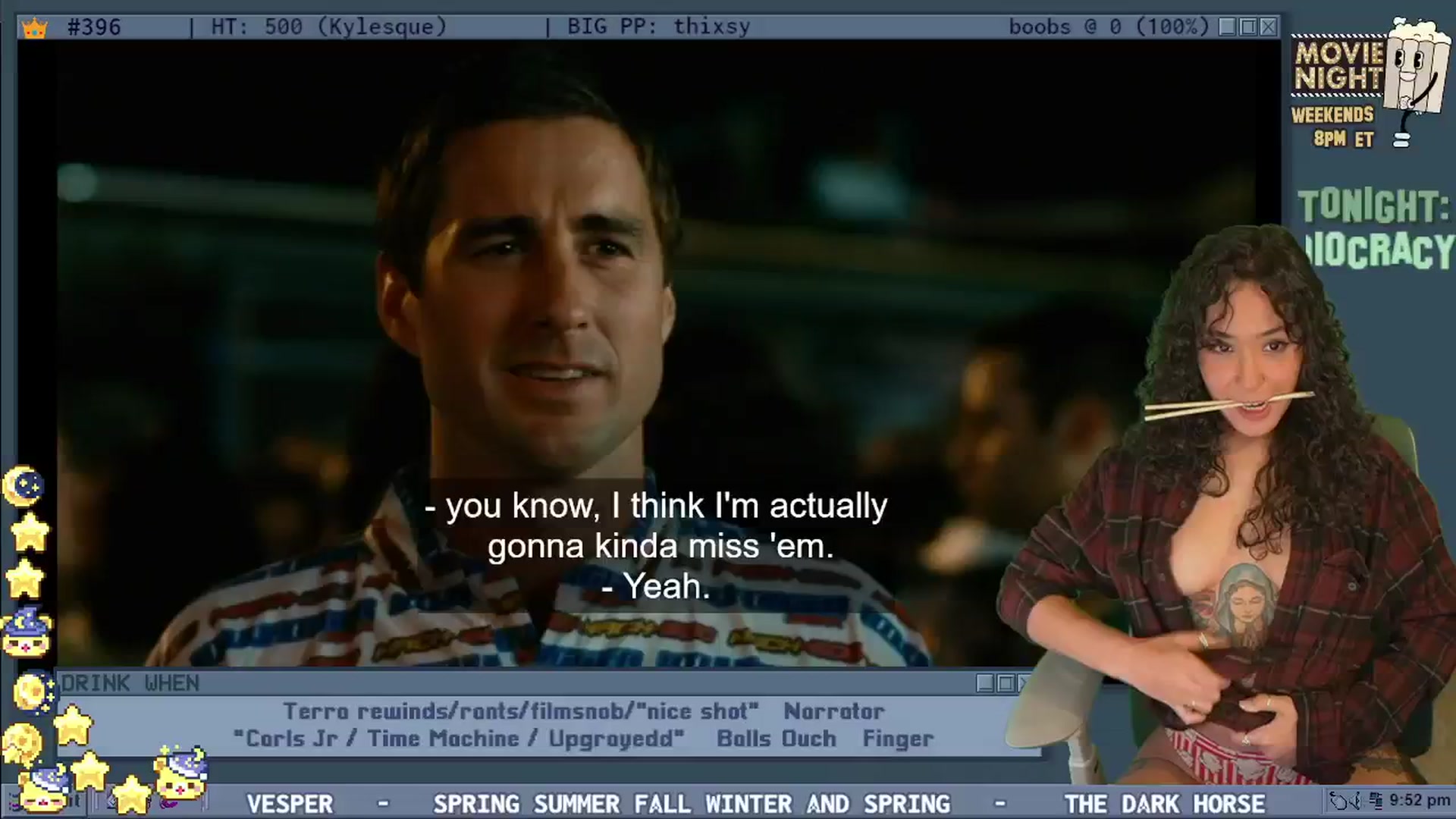This screenshot has width=1456, height=819.
Task: Click the "Finger" drink rule
Action: click(899, 739)
